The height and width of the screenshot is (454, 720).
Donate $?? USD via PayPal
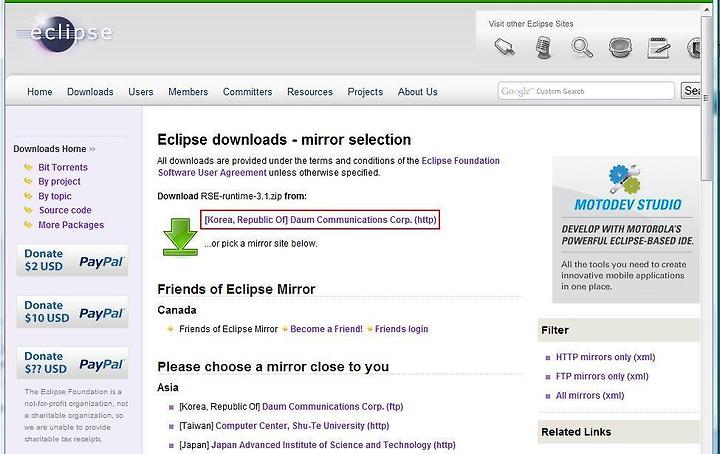pos(72,363)
